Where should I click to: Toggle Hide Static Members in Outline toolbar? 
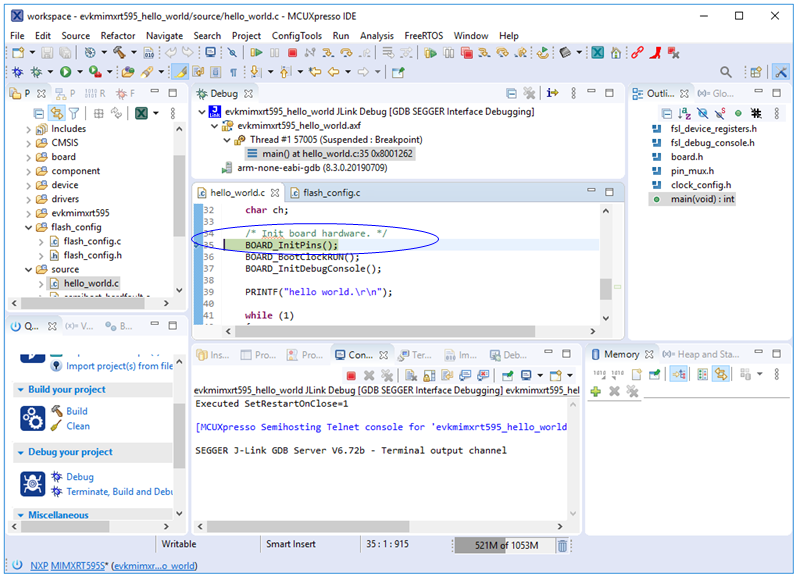point(720,113)
